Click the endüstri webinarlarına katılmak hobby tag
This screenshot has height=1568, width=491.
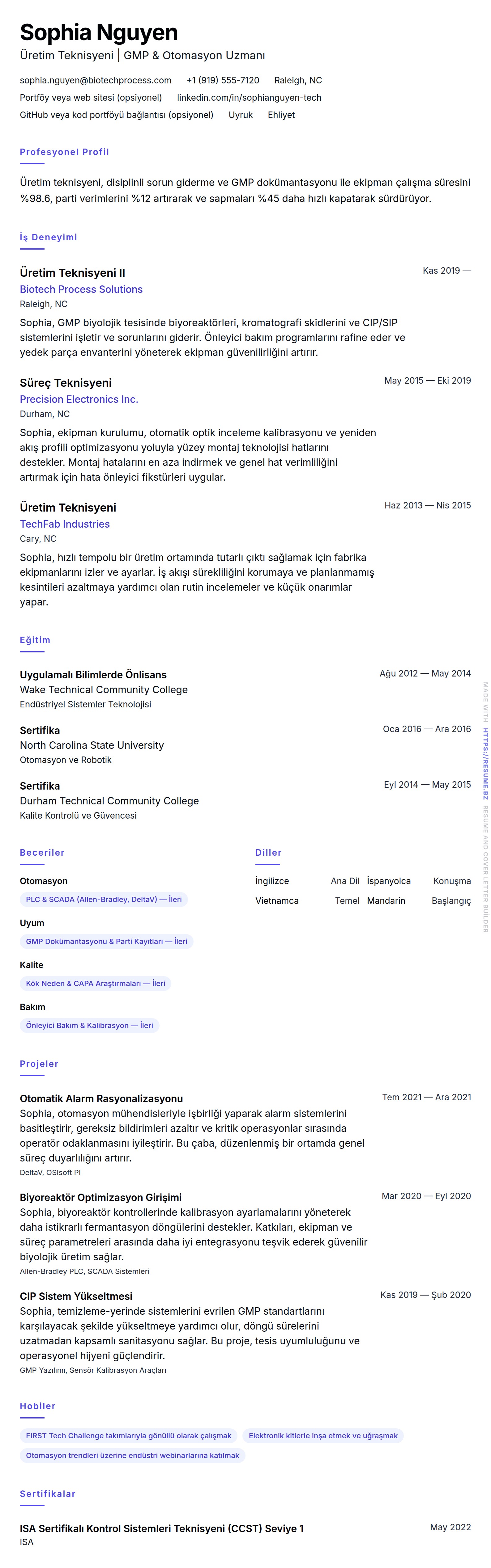tap(132, 1455)
